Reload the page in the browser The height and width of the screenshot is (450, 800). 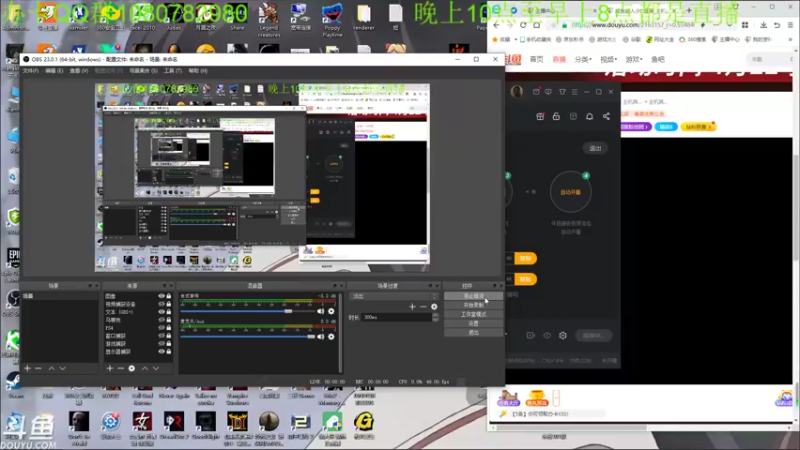point(523,24)
